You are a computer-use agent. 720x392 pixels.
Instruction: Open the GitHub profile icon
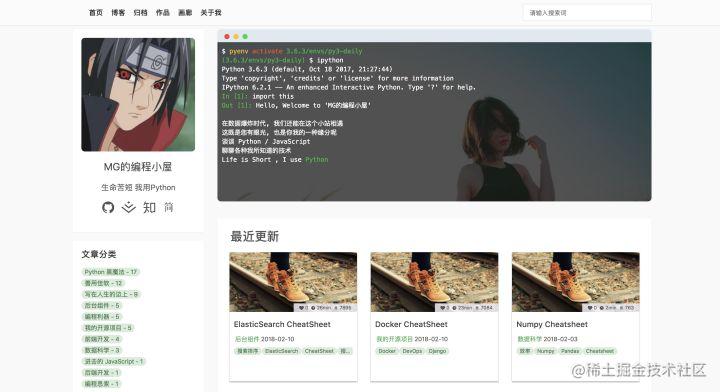(x=108, y=207)
